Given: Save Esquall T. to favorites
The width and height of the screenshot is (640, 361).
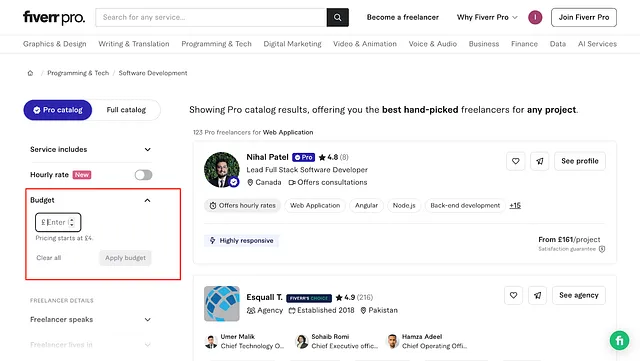Looking at the screenshot, I should [x=513, y=295].
